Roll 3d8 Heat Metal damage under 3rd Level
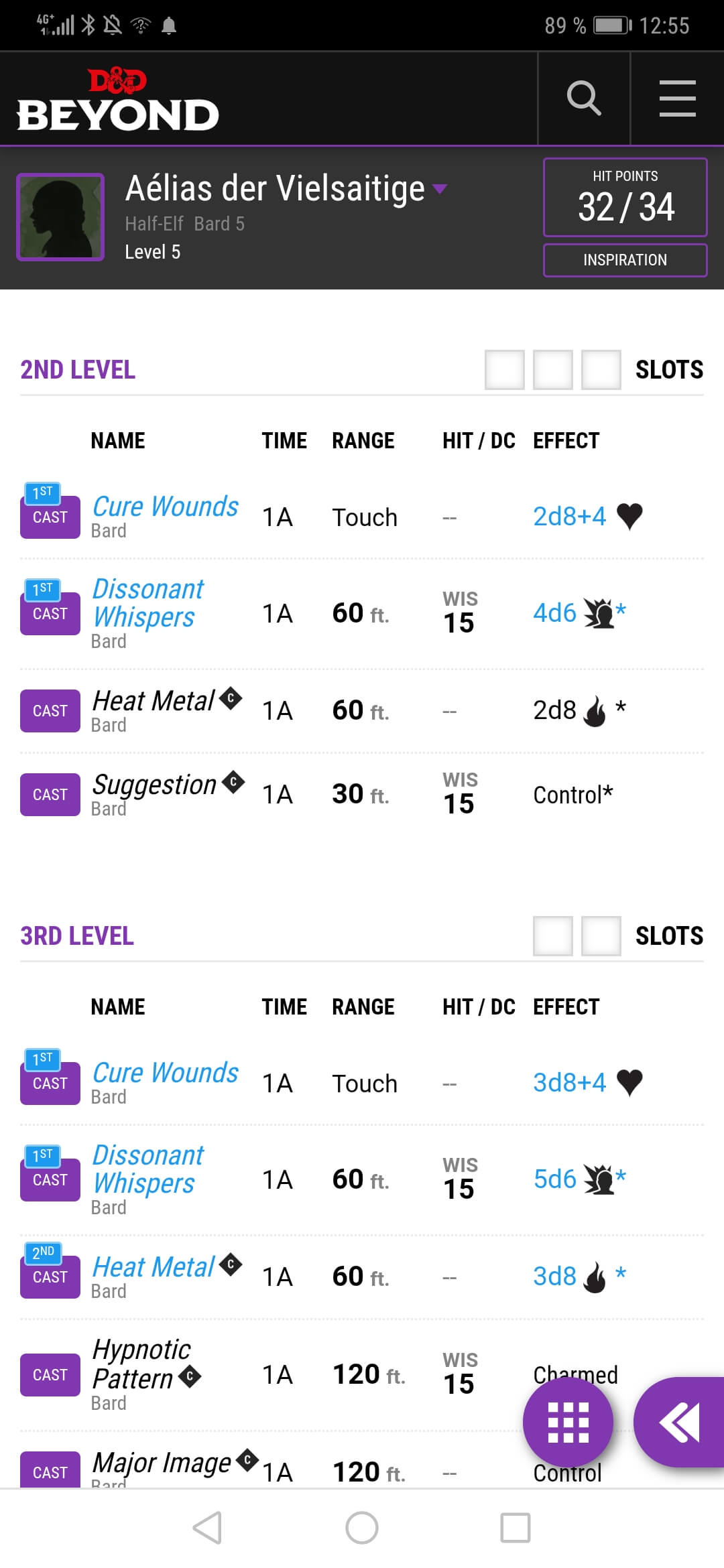Image resolution: width=724 pixels, height=1568 pixels. (x=554, y=1277)
